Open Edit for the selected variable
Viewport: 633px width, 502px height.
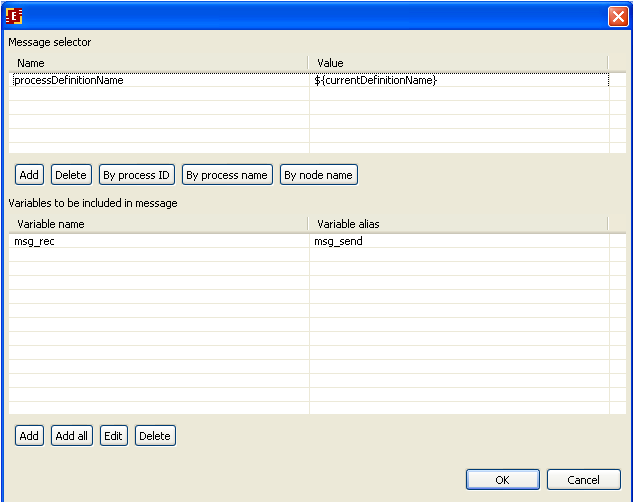click(x=114, y=436)
